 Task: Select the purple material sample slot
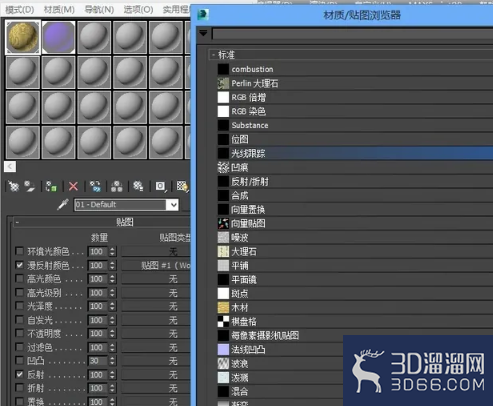[x=59, y=37]
